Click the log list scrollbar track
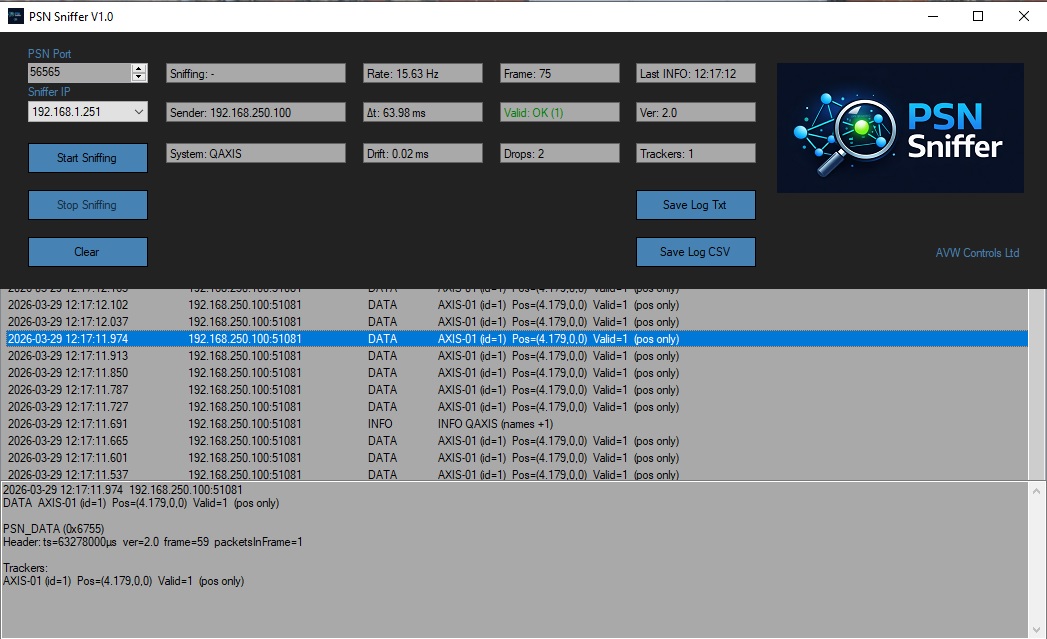This screenshot has height=639, width=1047. point(1038,380)
